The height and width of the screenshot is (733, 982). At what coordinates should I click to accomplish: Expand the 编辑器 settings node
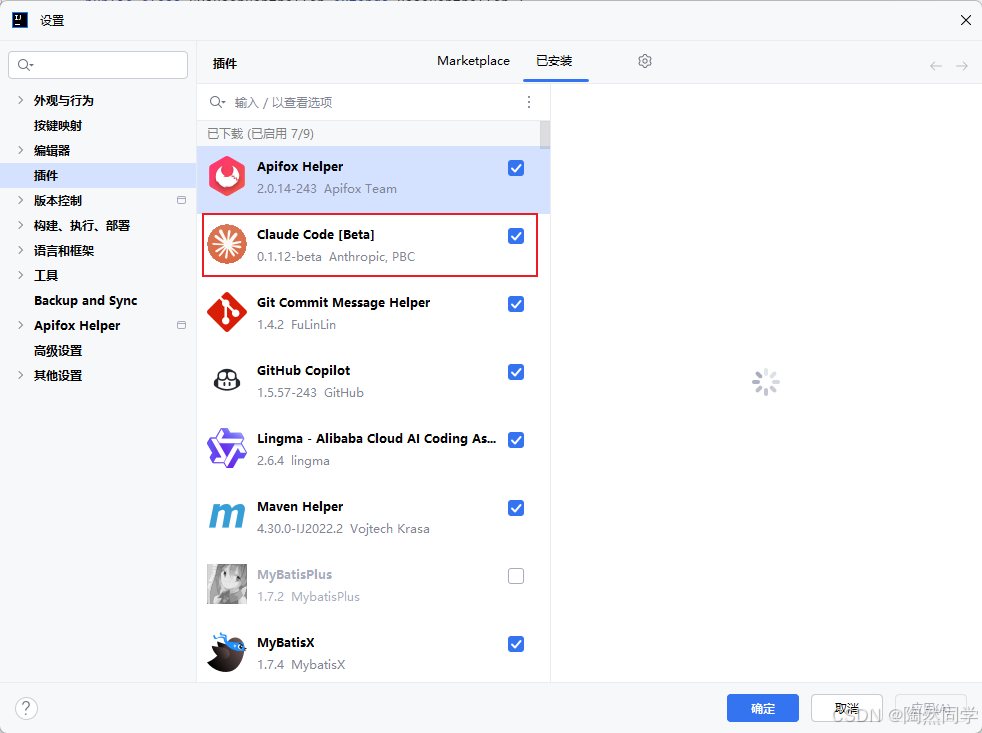click(x=21, y=150)
